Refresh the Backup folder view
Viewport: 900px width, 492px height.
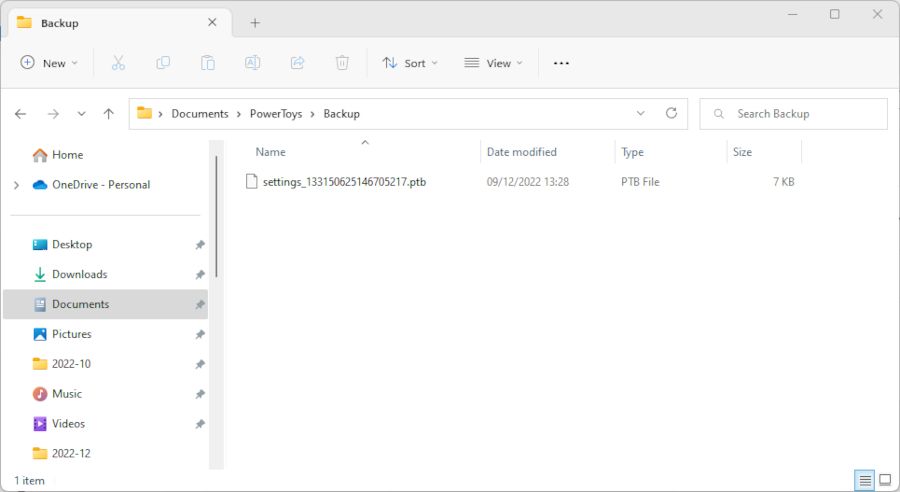coord(671,113)
